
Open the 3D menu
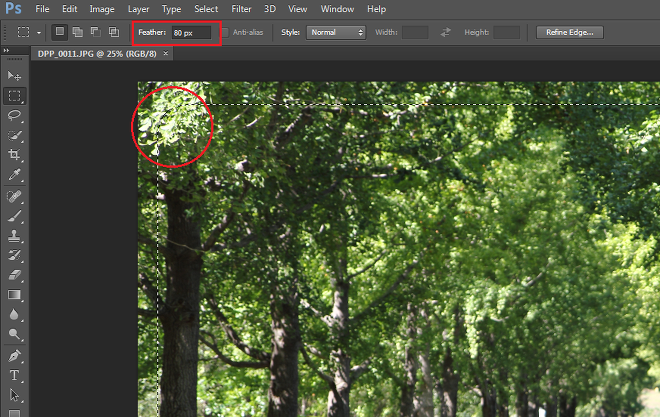[x=270, y=9]
